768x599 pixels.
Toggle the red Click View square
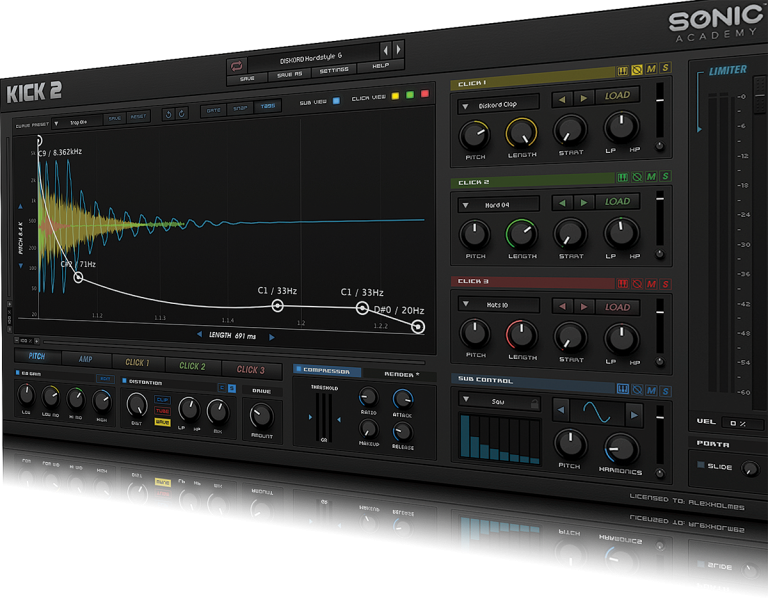pyautogui.click(x=425, y=94)
